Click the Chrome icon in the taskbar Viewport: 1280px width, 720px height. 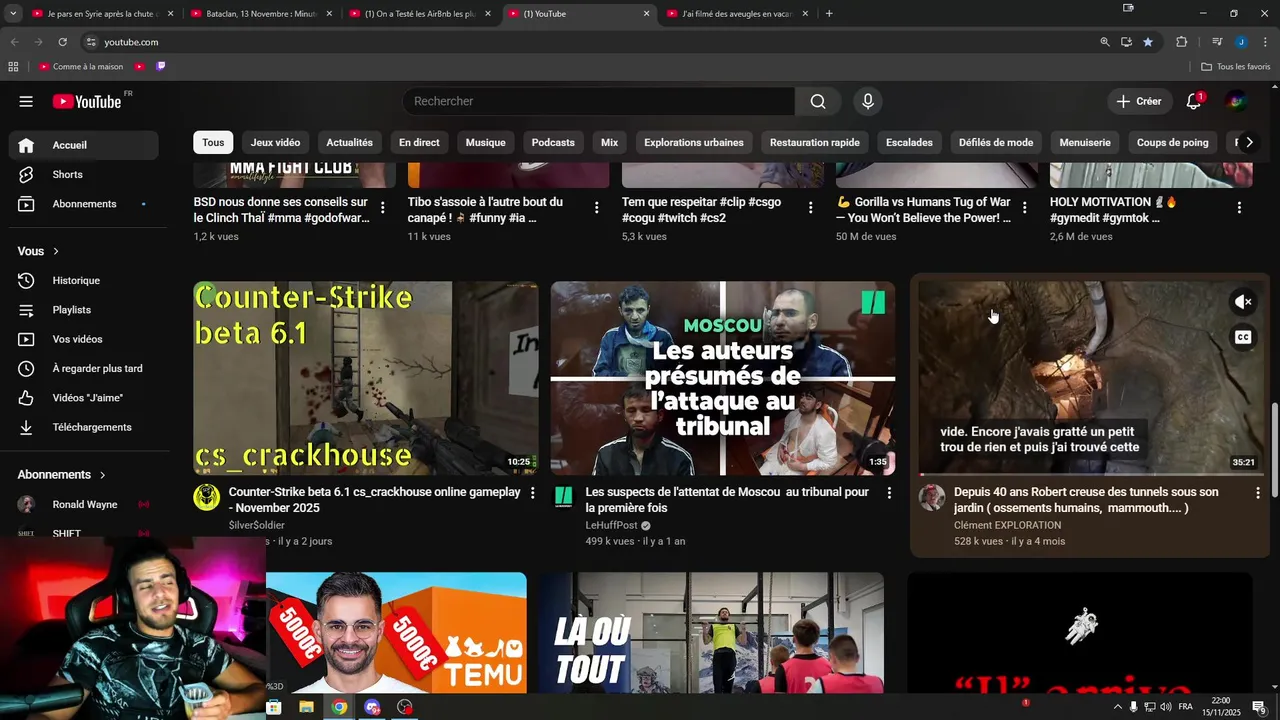click(339, 707)
